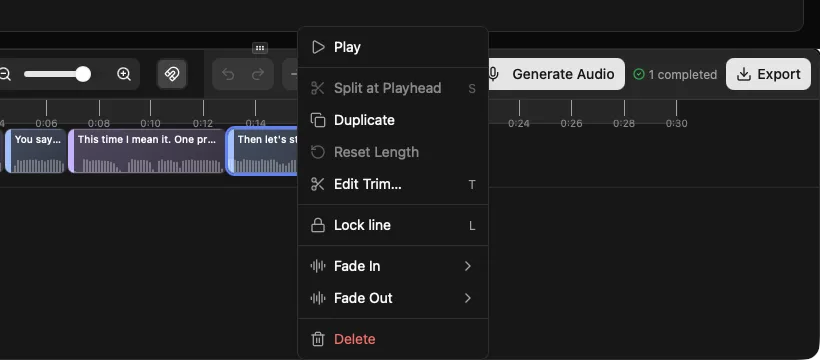This screenshot has height=360, width=820.
Task: Click the padlock icon beside Lock line
Action: click(x=318, y=226)
